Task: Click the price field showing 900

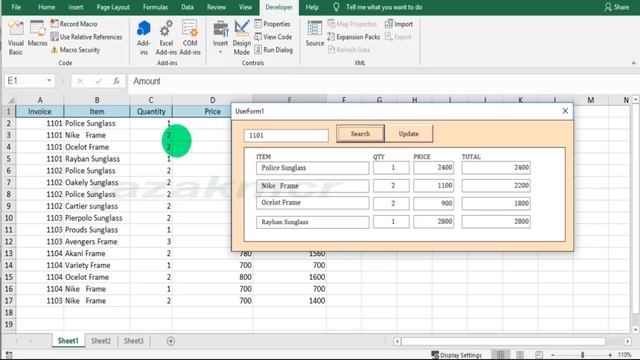Action: [433, 203]
